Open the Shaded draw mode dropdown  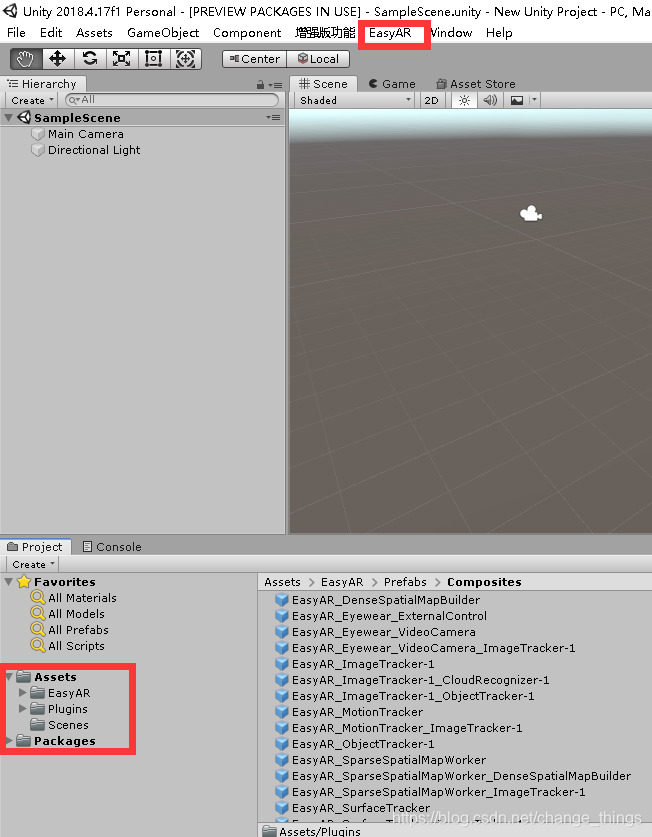pyautogui.click(x=355, y=100)
